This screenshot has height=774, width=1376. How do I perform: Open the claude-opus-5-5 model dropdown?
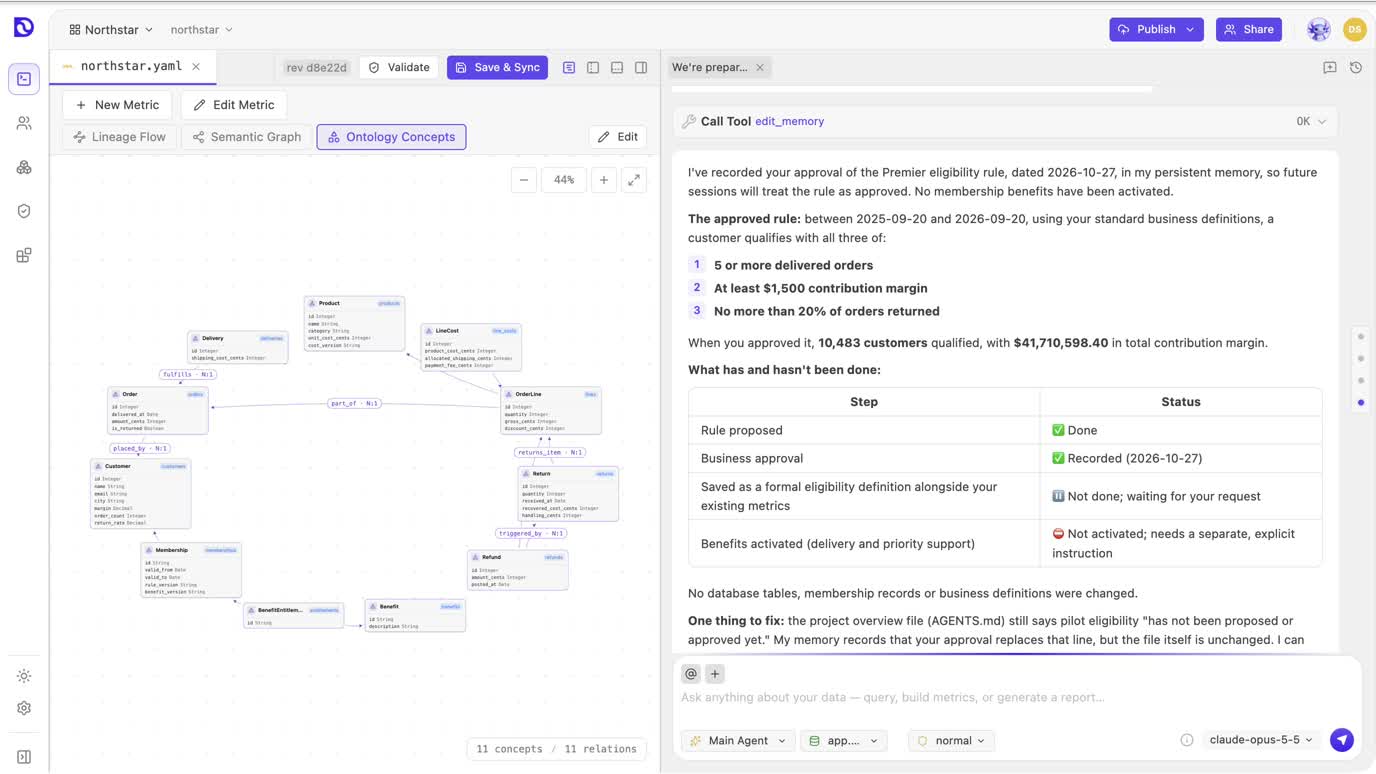pyautogui.click(x=1260, y=740)
